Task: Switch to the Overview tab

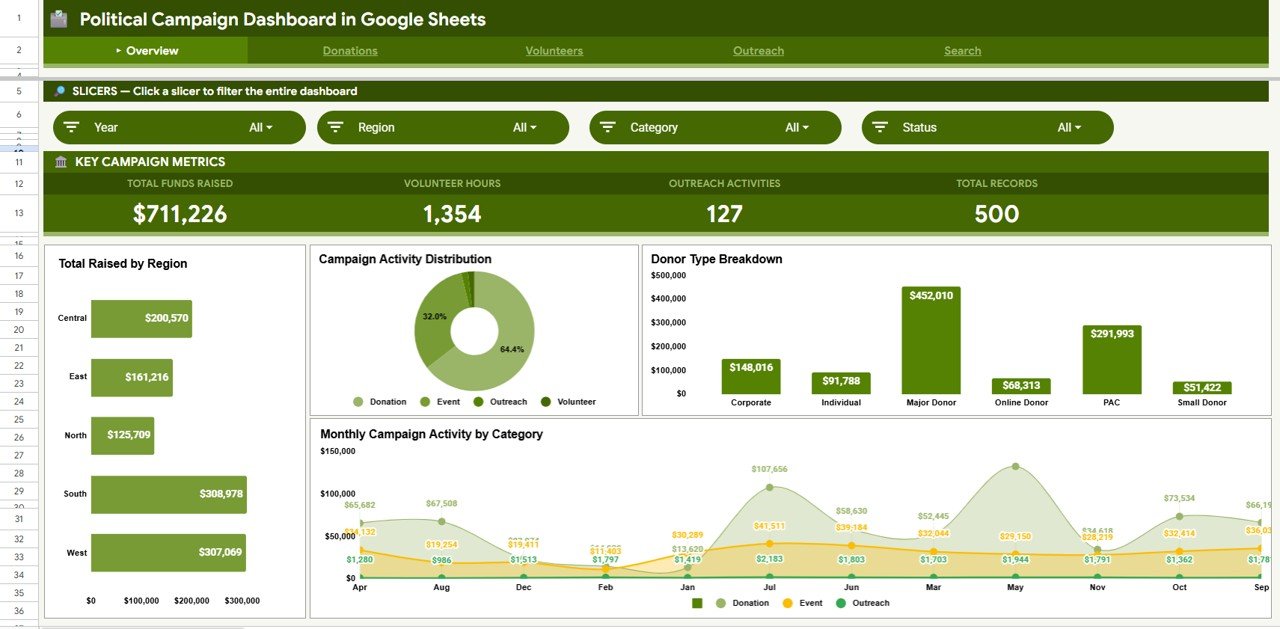Action: coord(146,50)
